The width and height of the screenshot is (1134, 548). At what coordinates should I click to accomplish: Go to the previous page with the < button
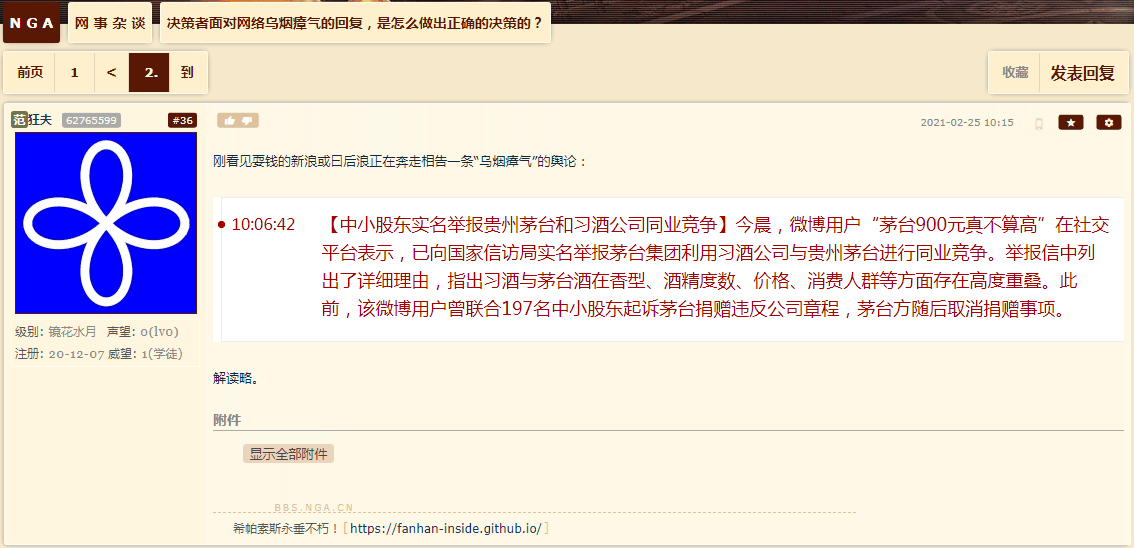[111, 72]
